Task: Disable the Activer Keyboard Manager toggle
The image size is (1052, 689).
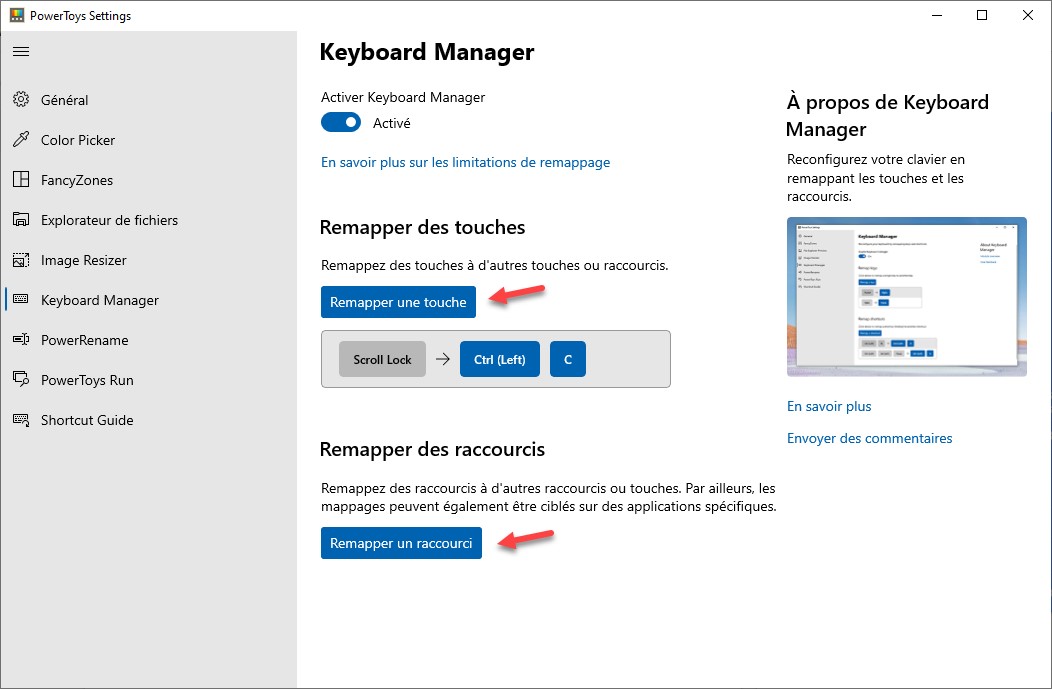Action: tap(341, 123)
